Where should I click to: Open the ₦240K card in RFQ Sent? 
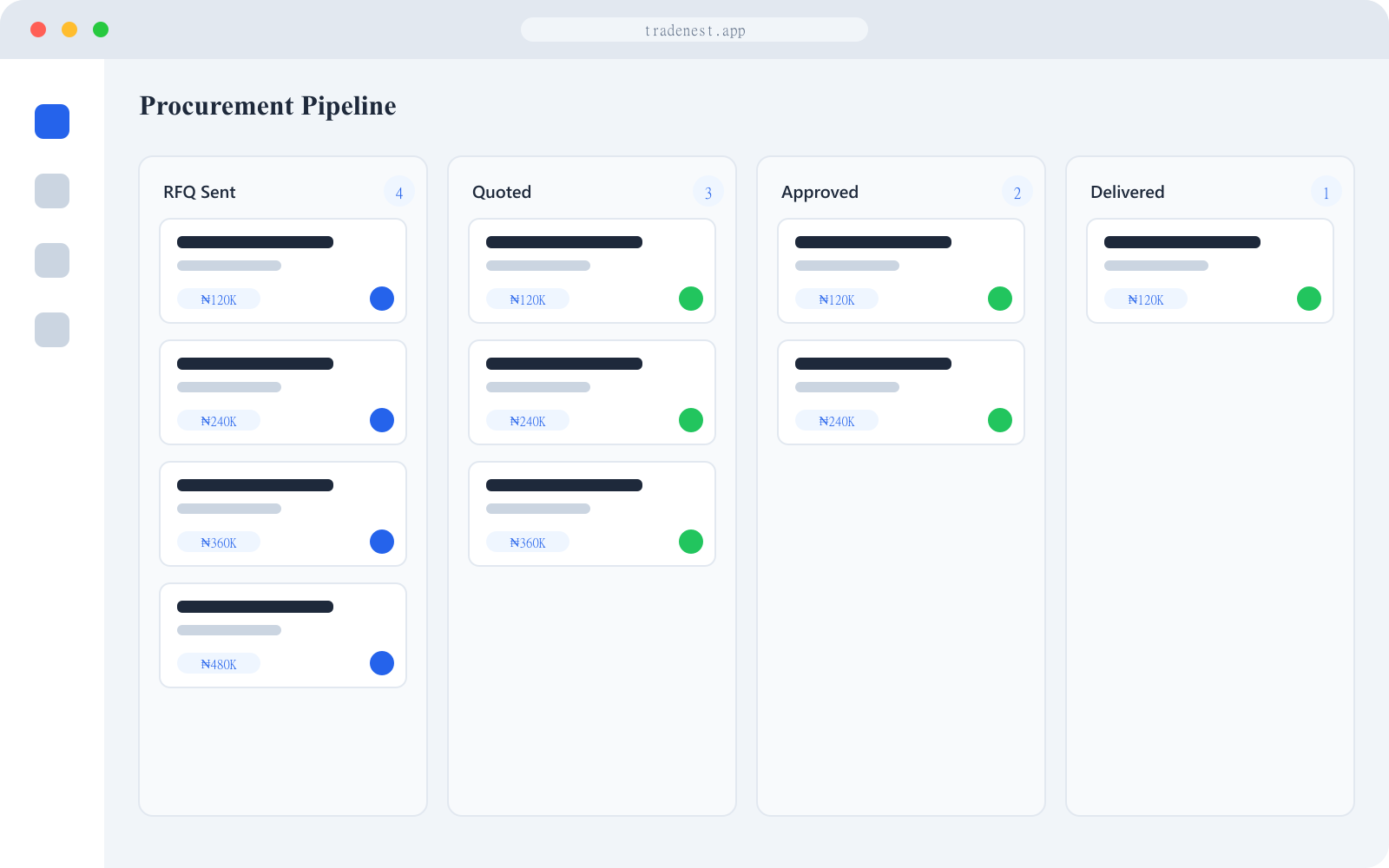[x=283, y=392]
